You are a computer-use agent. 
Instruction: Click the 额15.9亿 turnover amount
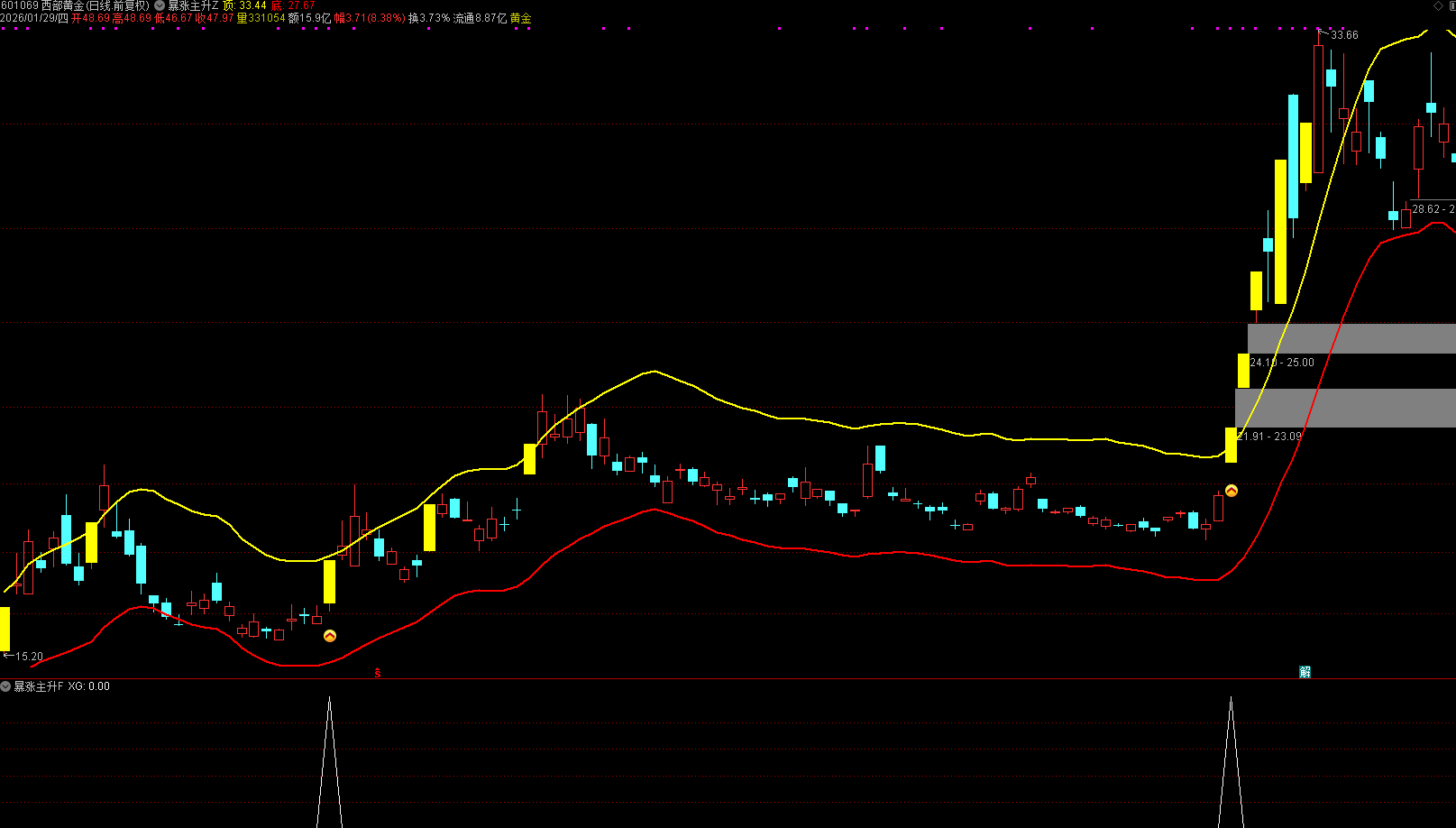pyautogui.click(x=309, y=18)
